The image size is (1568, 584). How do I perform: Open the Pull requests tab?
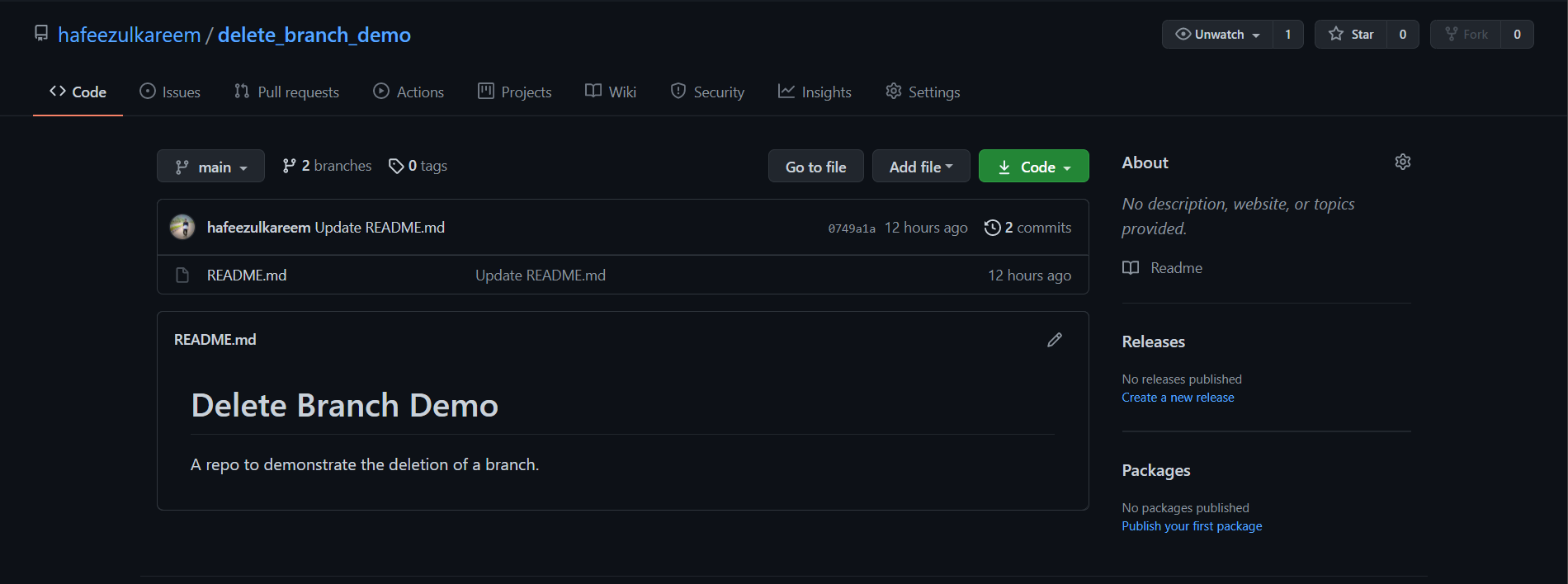pos(286,92)
